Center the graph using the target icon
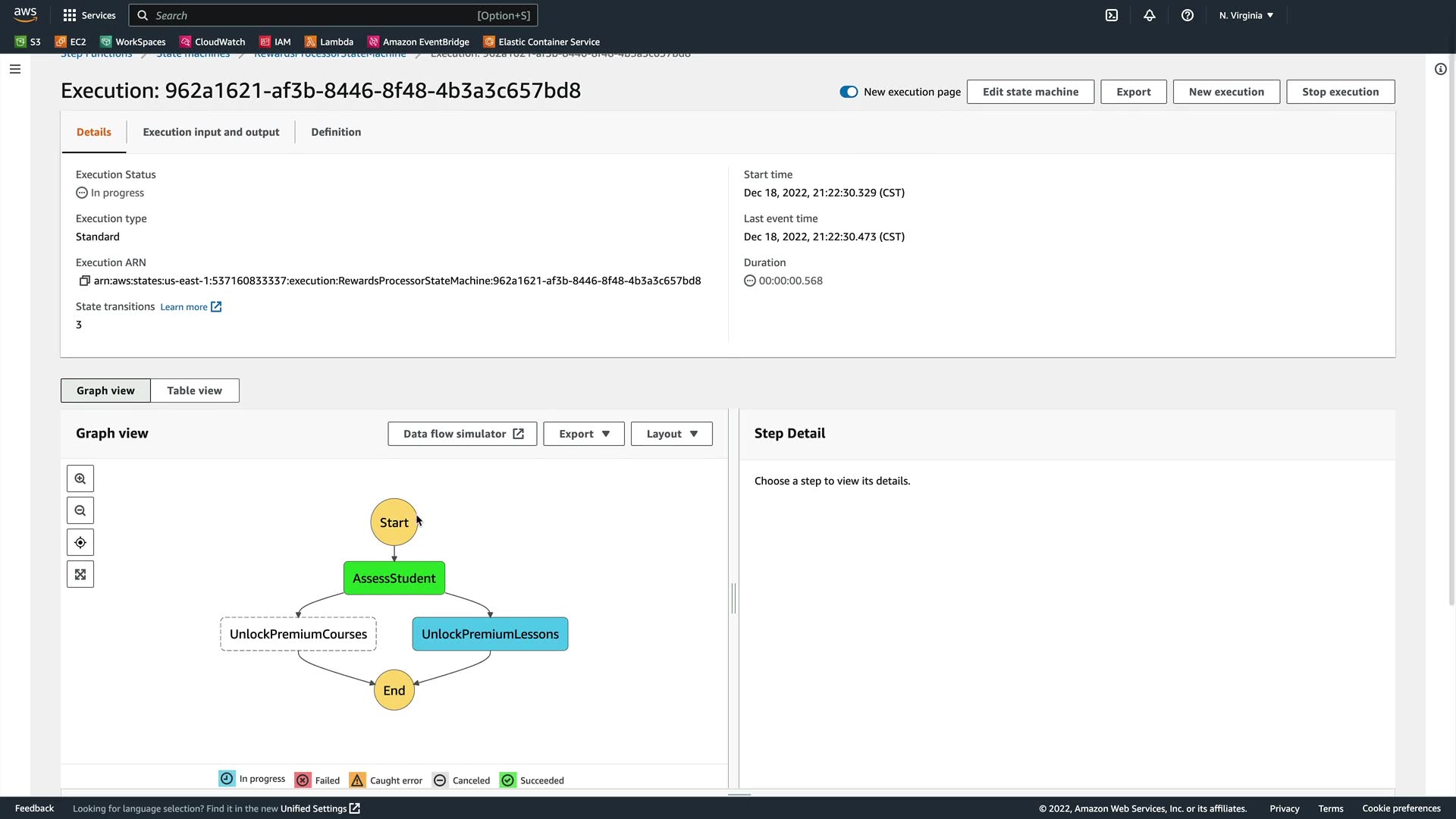1456x819 pixels. click(80, 543)
